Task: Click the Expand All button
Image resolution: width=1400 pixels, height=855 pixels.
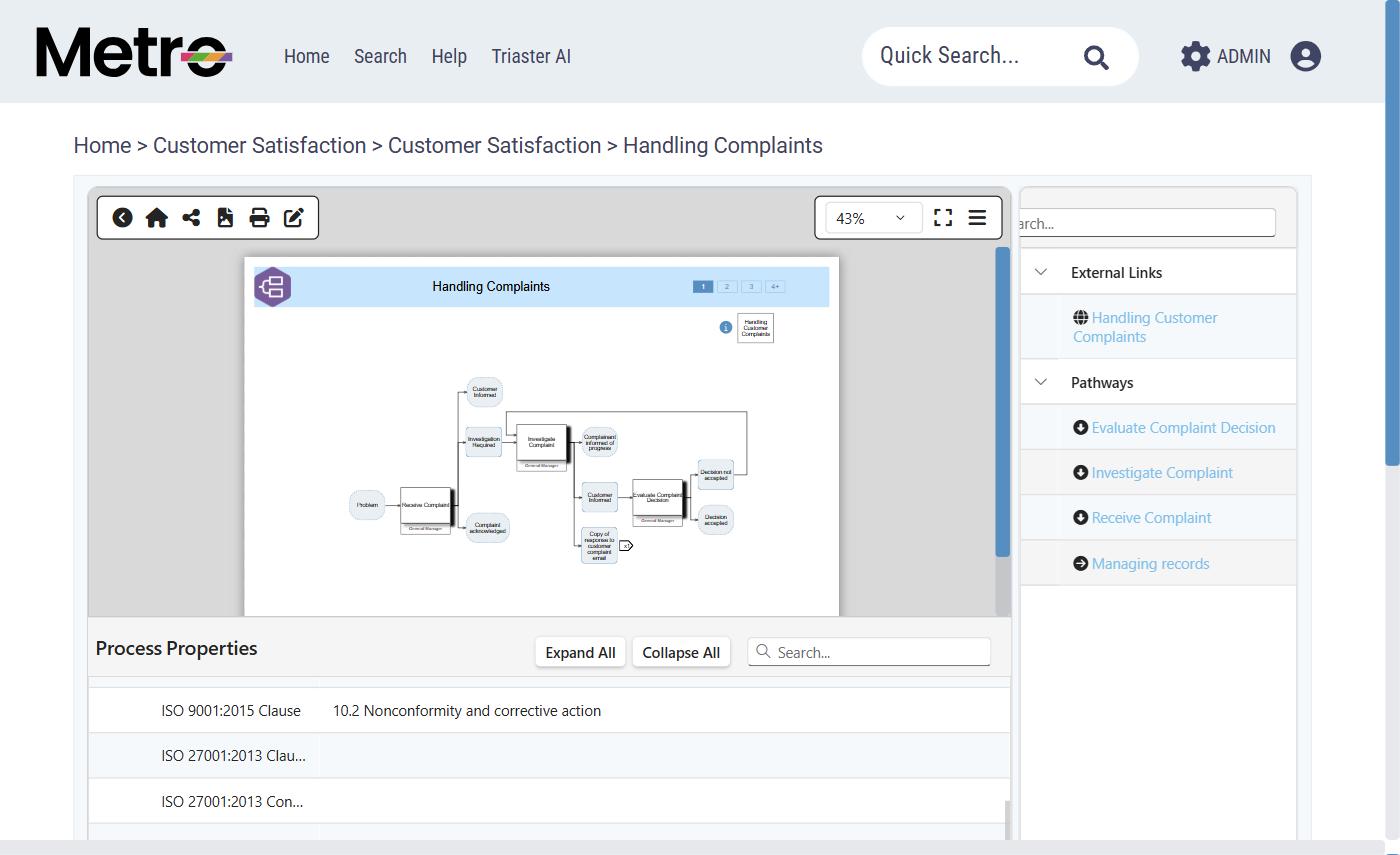Action: point(580,652)
